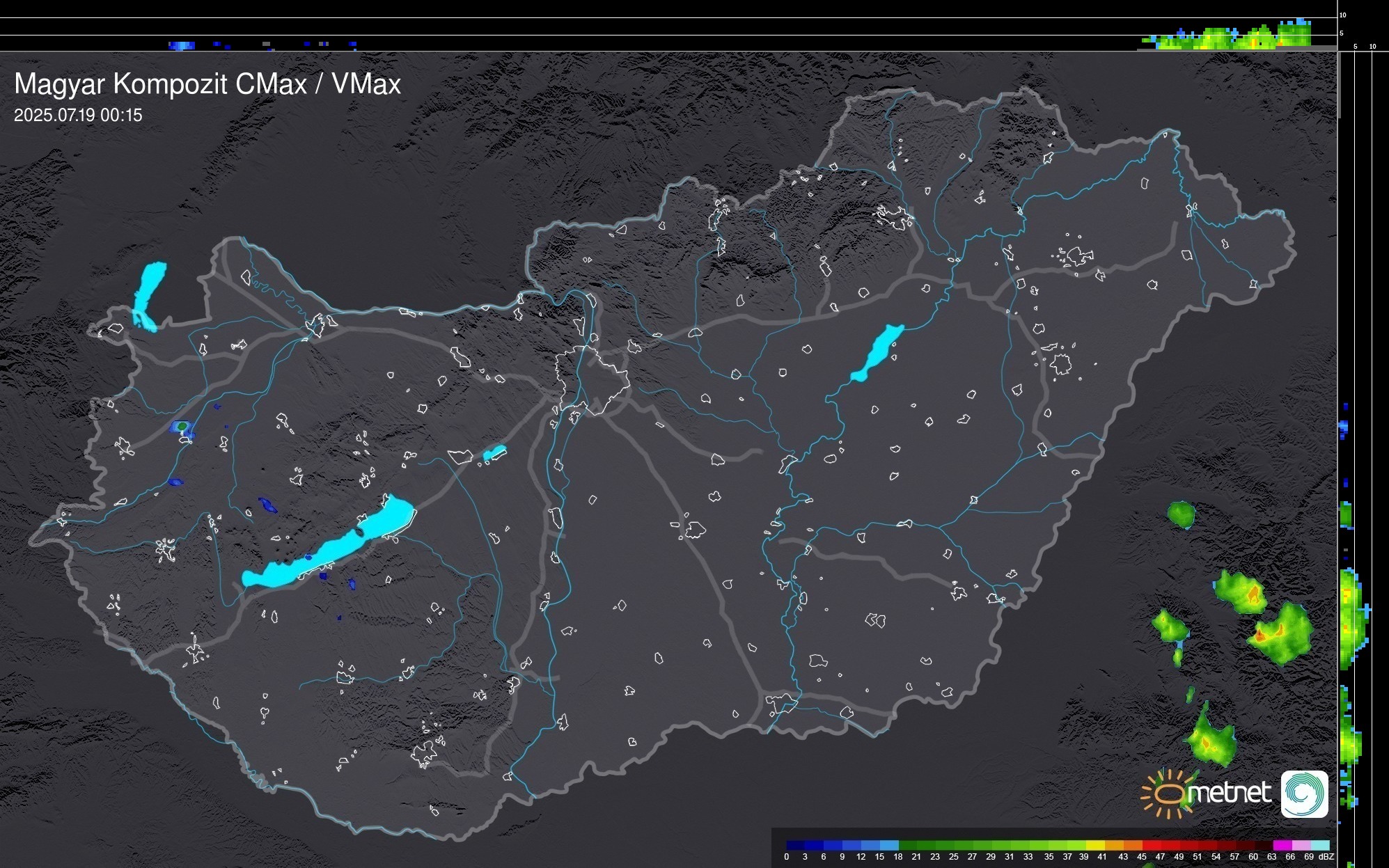
Task: Click the cyan 69 dBZ legend swatch
Action: tap(1319, 845)
